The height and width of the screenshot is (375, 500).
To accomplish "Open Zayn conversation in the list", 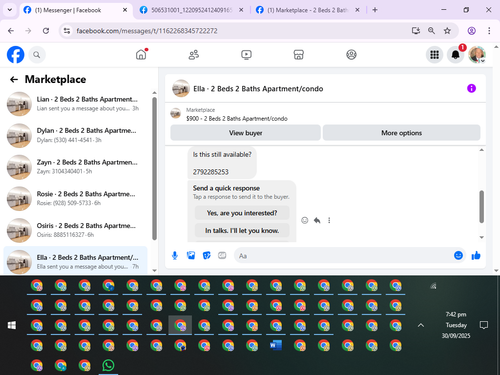I will coord(75,167).
